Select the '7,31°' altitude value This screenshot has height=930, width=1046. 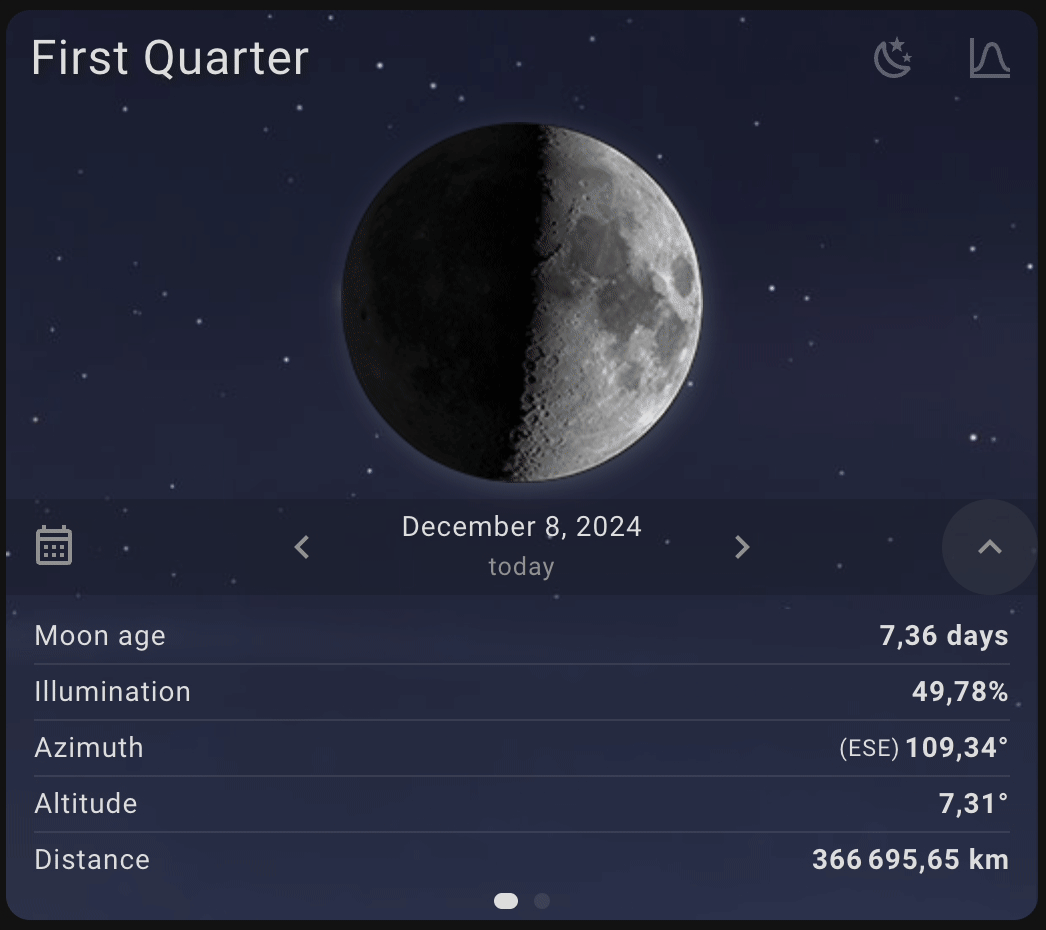(973, 804)
